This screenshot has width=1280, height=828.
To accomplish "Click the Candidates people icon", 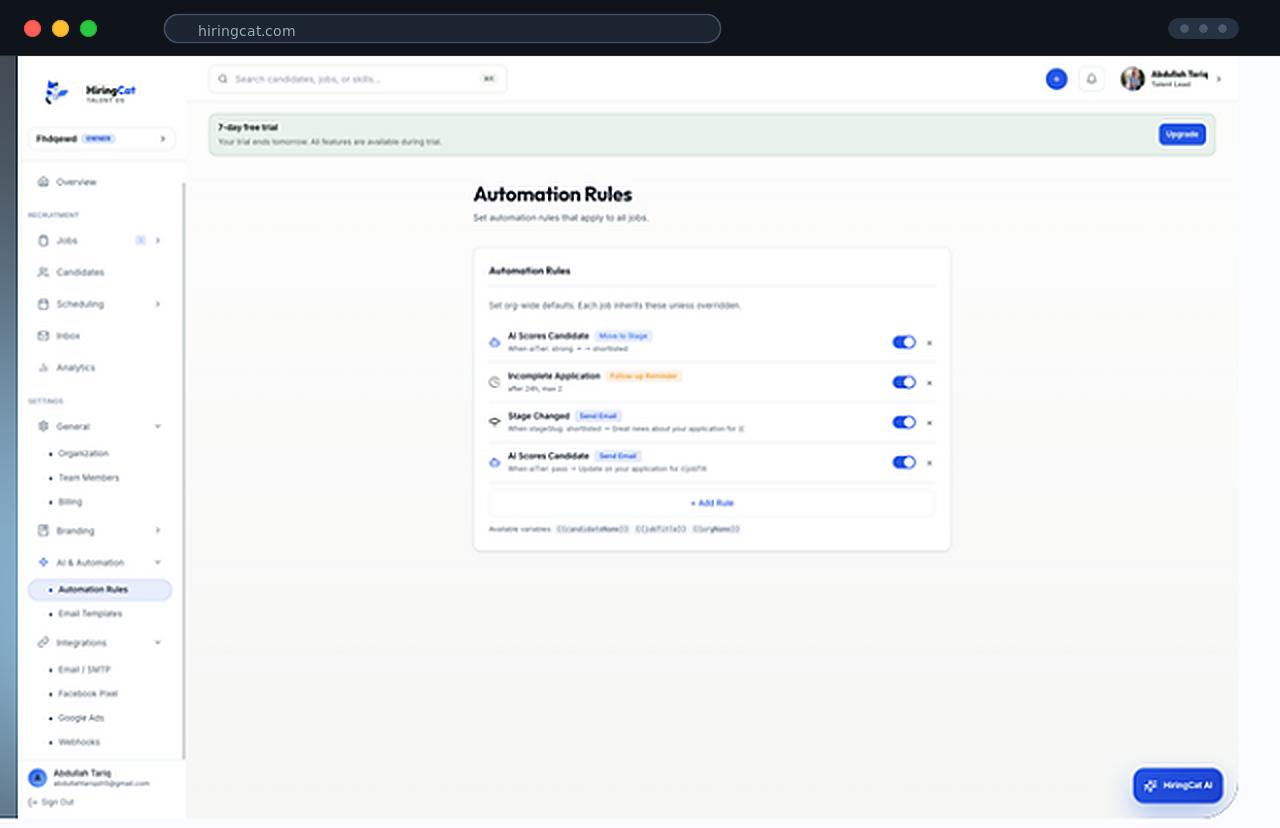I will coord(43,272).
